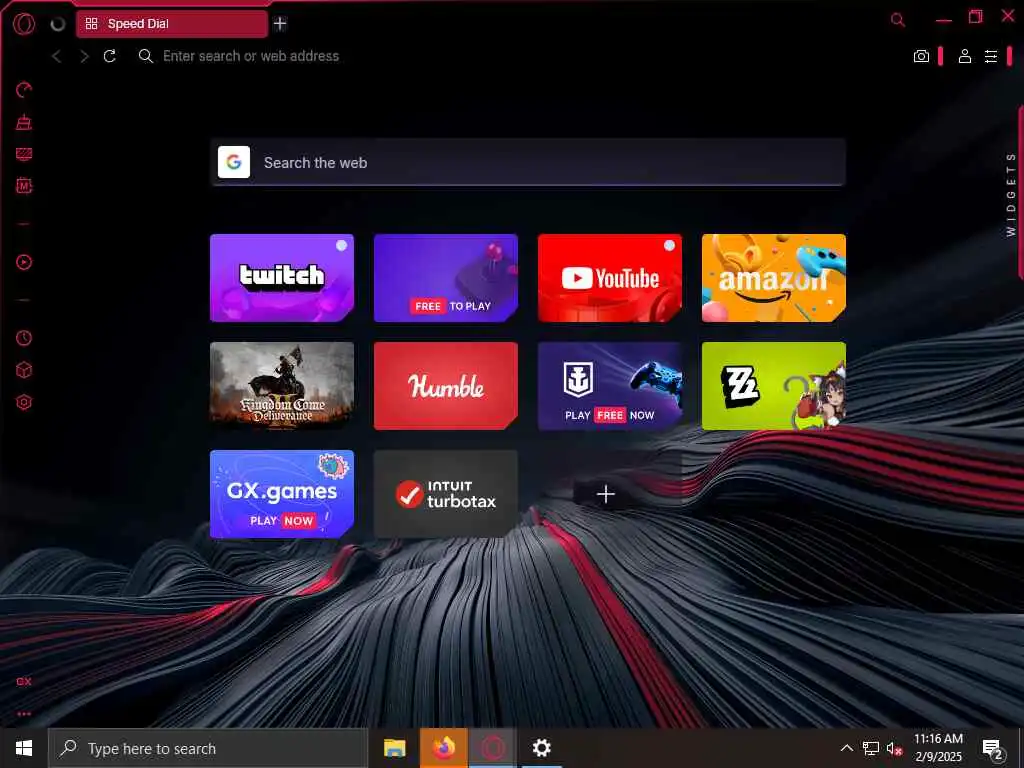This screenshot has width=1024, height=768.
Task: Open the three-dot sidebar setup menu
Action: 24,714
